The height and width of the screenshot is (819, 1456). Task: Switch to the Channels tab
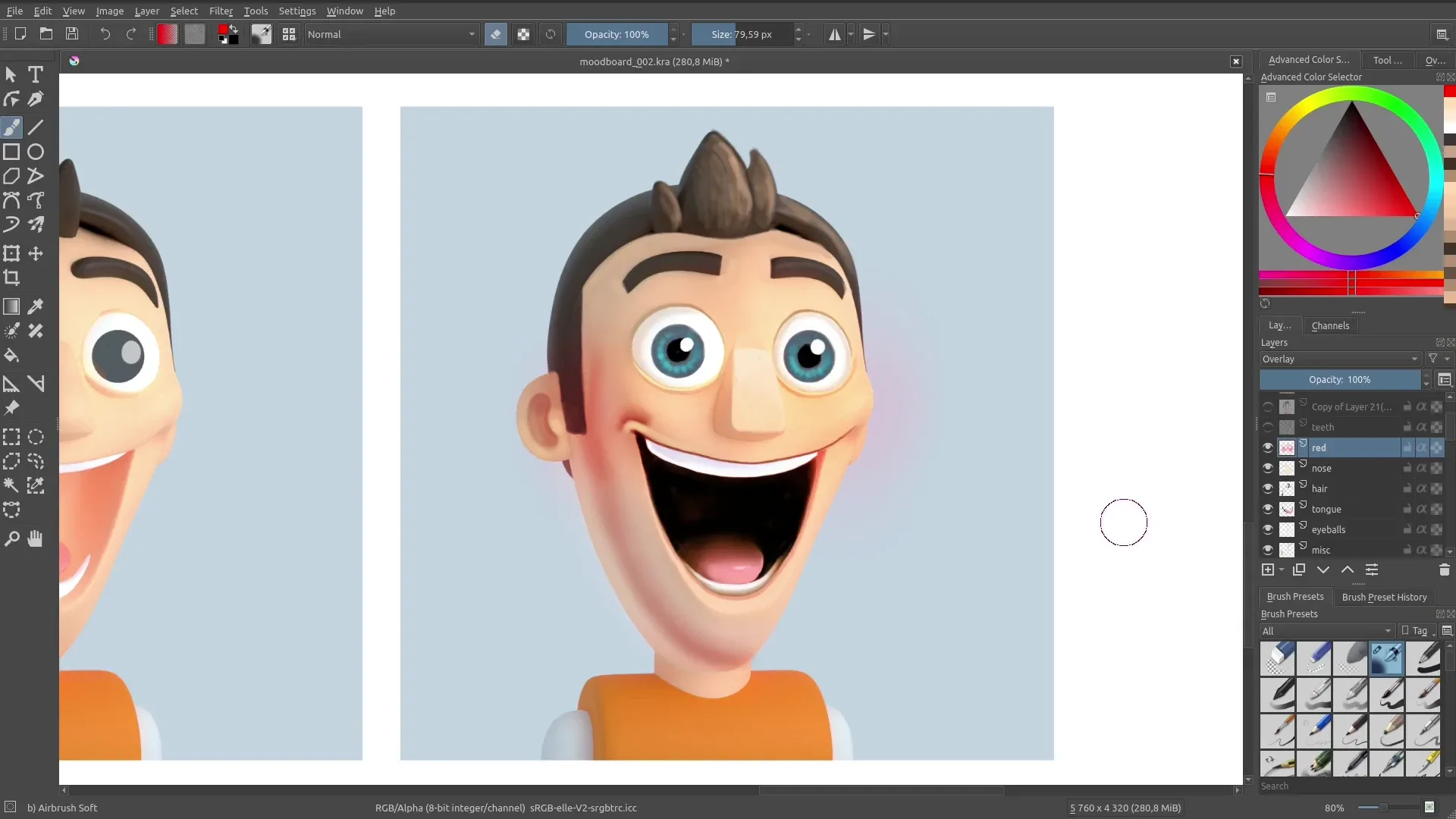[1331, 325]
